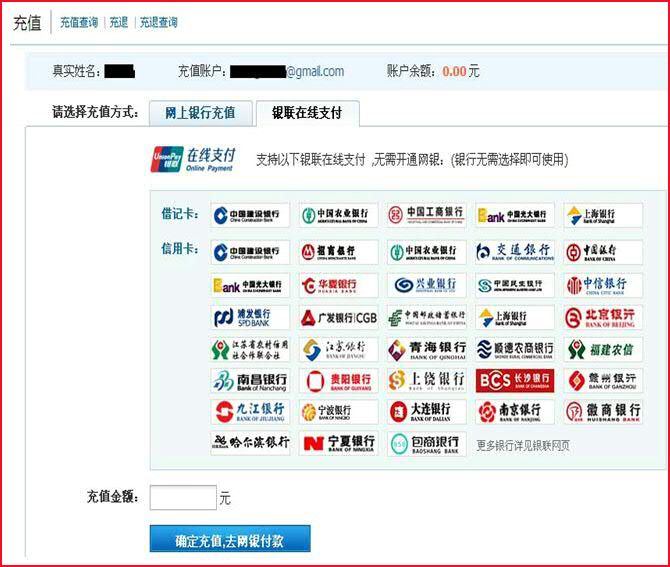Focus the 充值金额 amount field
The width and height of the screenshot is (670, 567).
[x=183, y=497]
